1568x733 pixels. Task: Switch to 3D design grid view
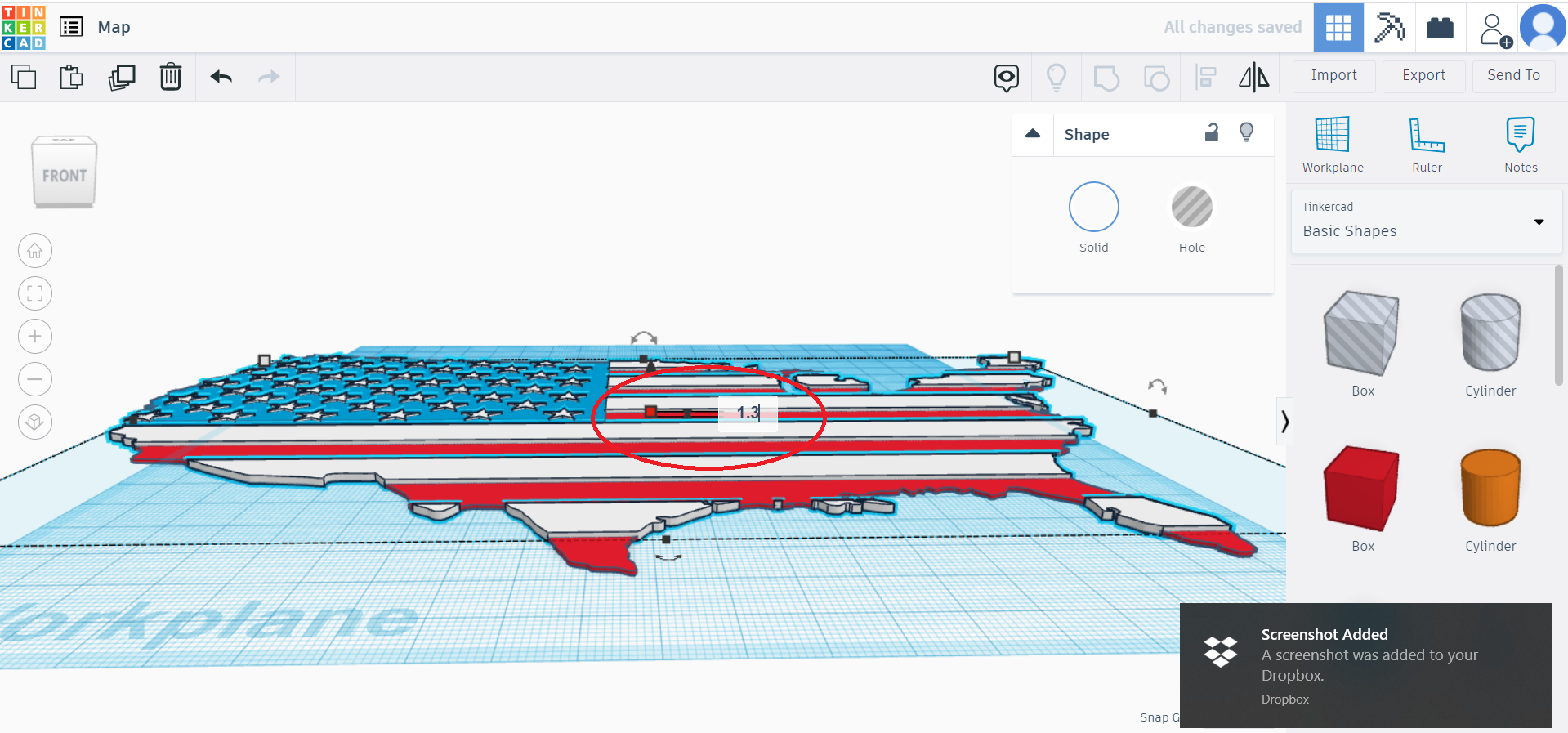click(1338, 28)
